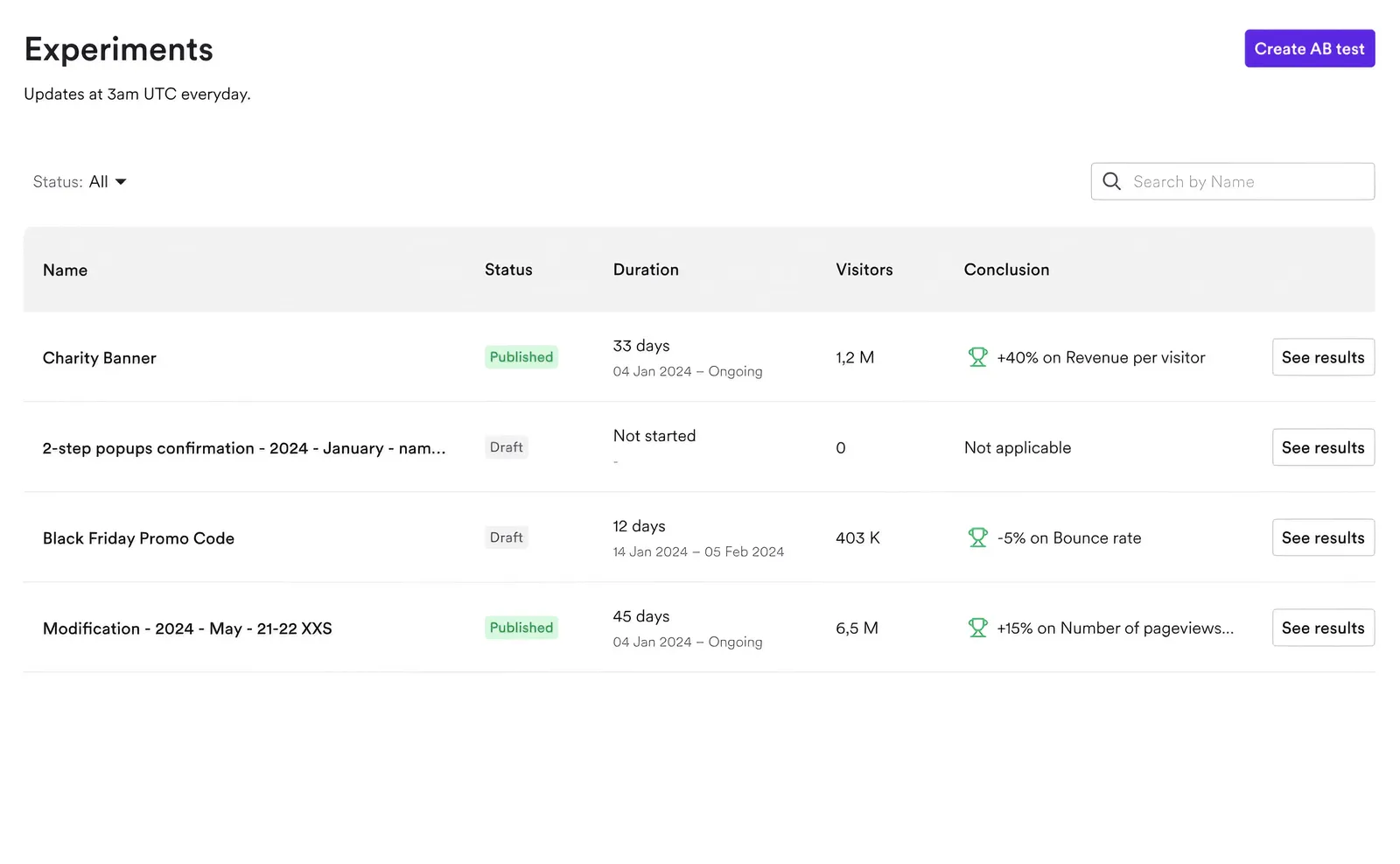Click the Name column header
1400x864 pixels.
(x=65, y=270)
